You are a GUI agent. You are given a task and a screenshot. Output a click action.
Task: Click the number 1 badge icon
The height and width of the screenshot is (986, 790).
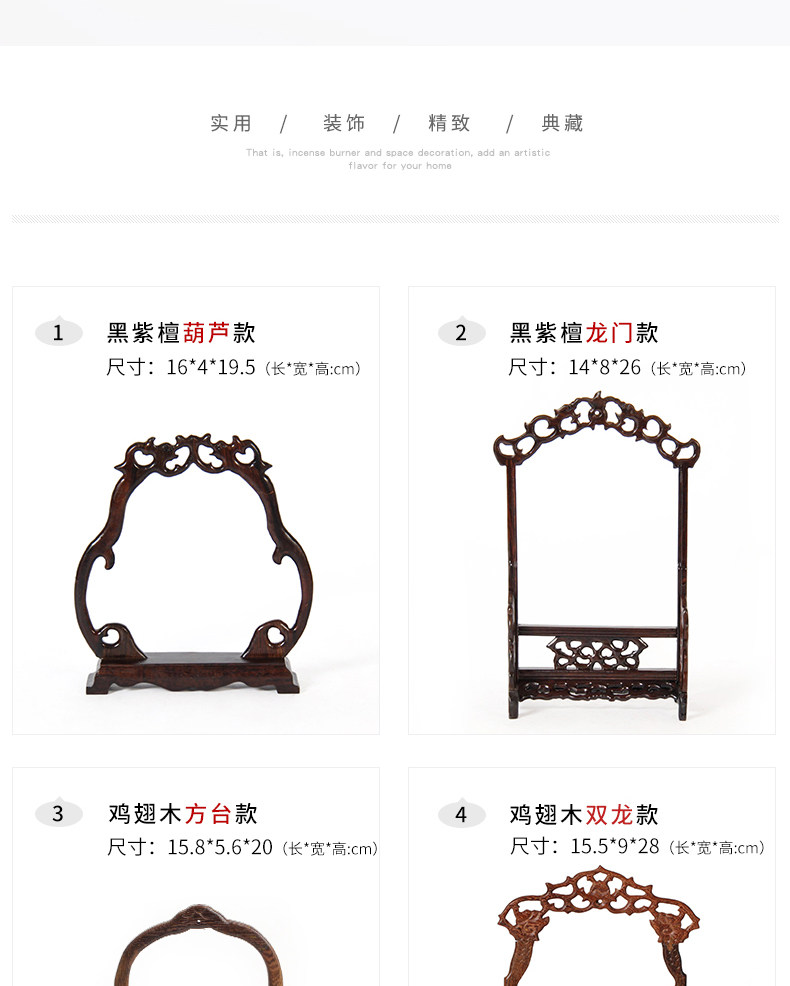point(58,331)
